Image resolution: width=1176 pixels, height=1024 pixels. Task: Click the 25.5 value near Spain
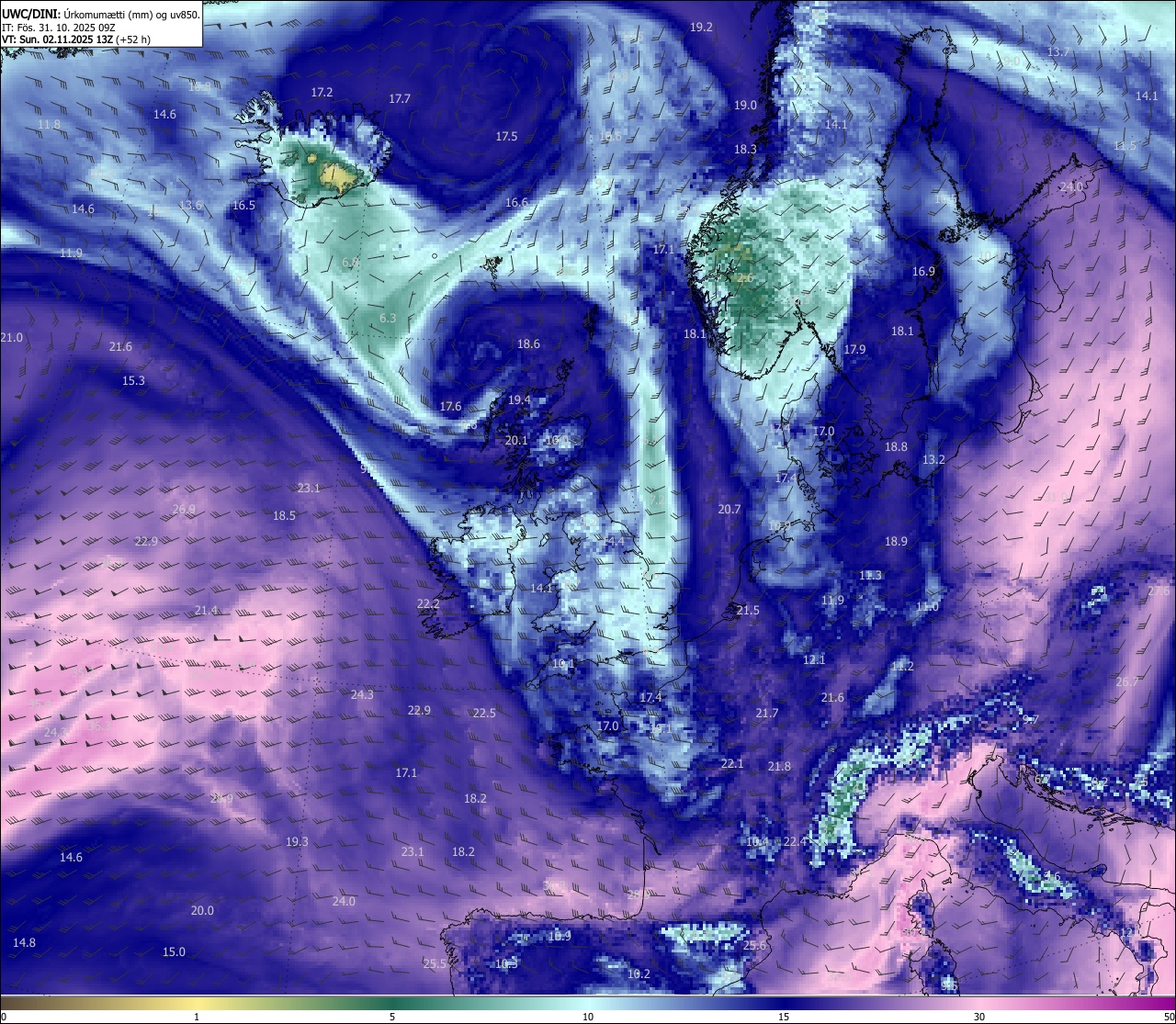pyautogui.click(x=435, y=964)
